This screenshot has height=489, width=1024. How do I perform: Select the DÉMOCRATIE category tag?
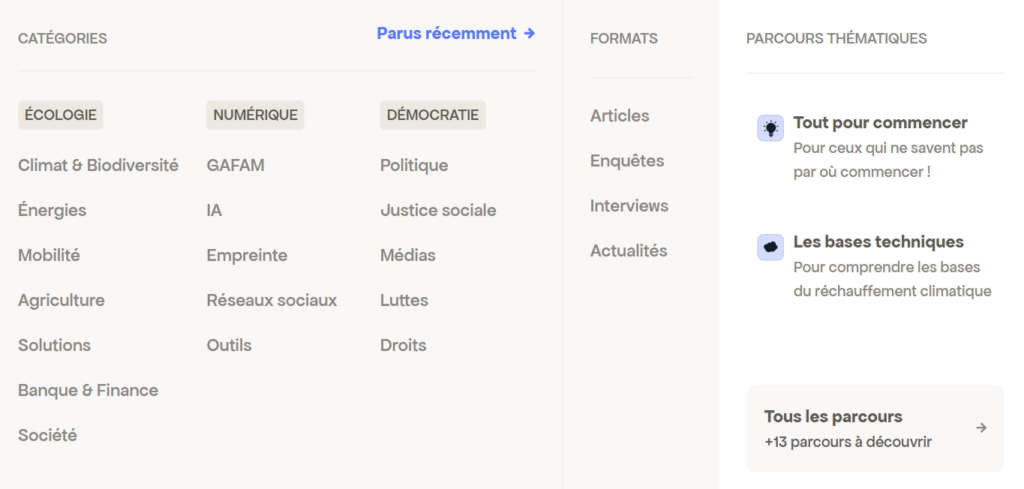433,115
